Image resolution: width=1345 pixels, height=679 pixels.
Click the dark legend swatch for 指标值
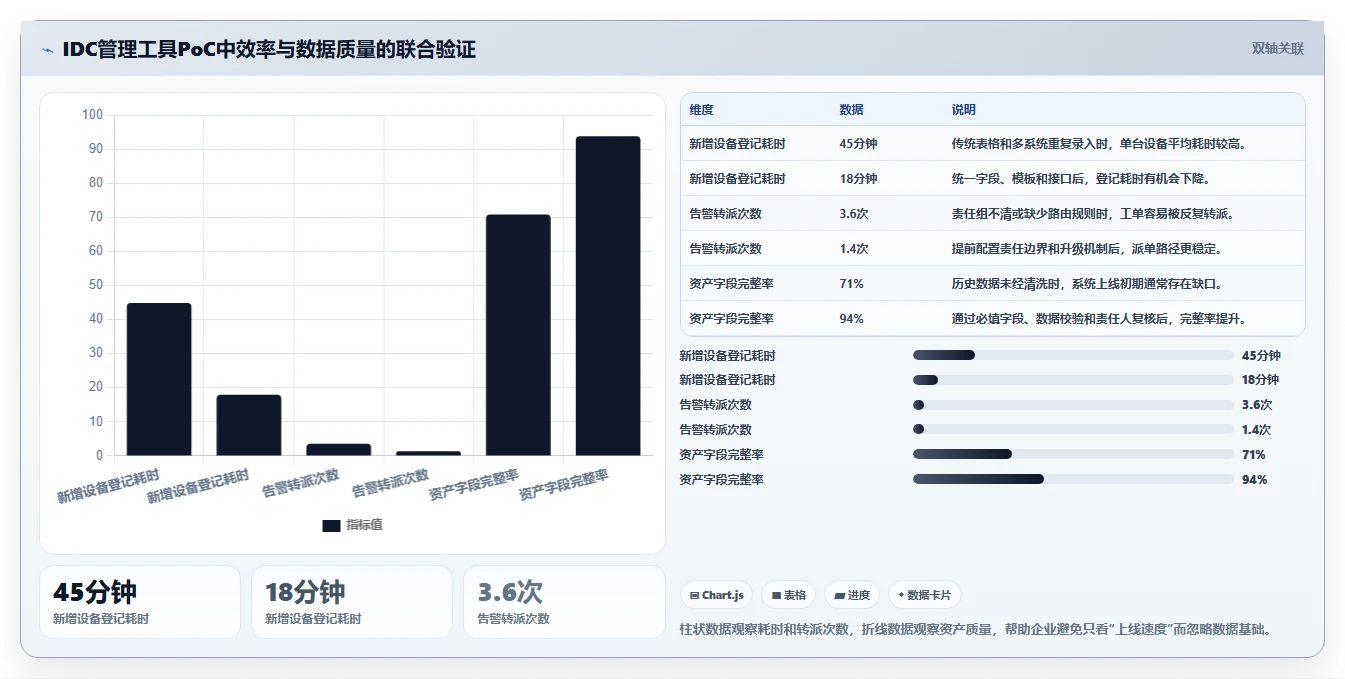click(x=331, y=526)
